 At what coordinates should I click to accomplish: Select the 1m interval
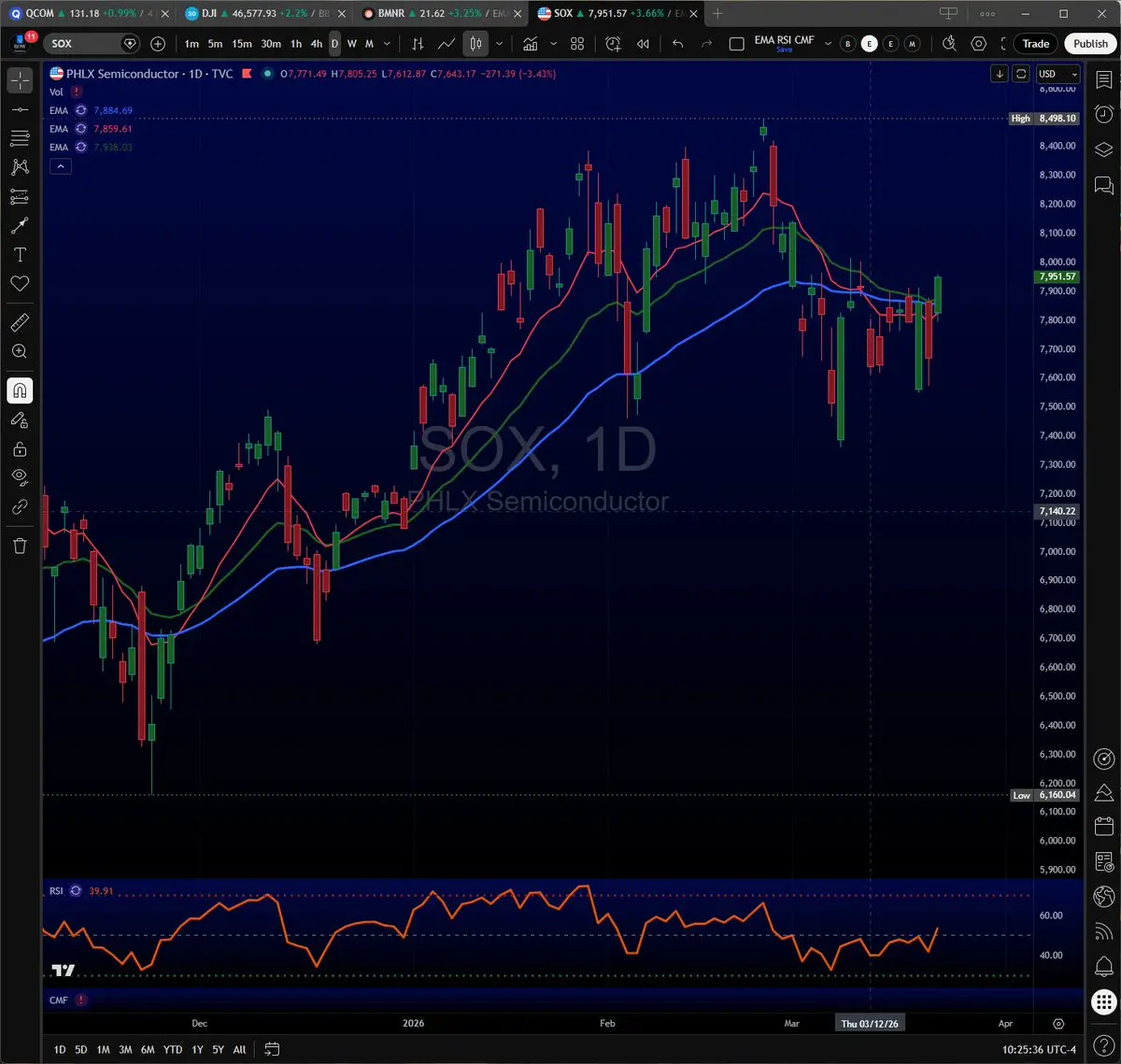[192, 44]
